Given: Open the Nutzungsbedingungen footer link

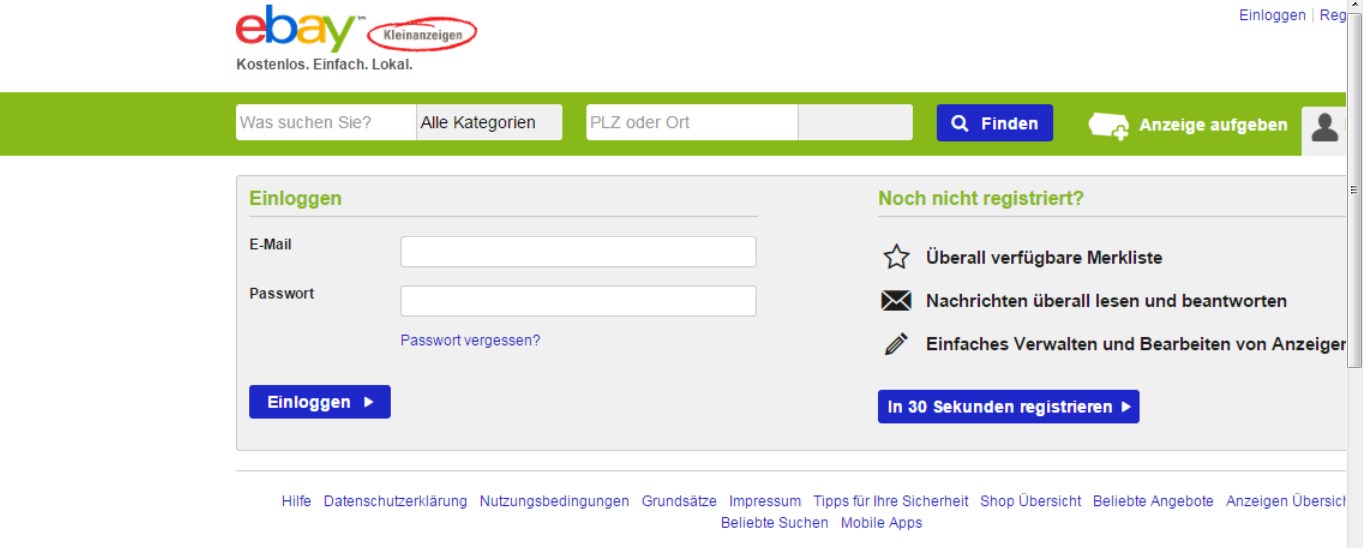Looking at the screenshot, I should [x=554, y=501].
